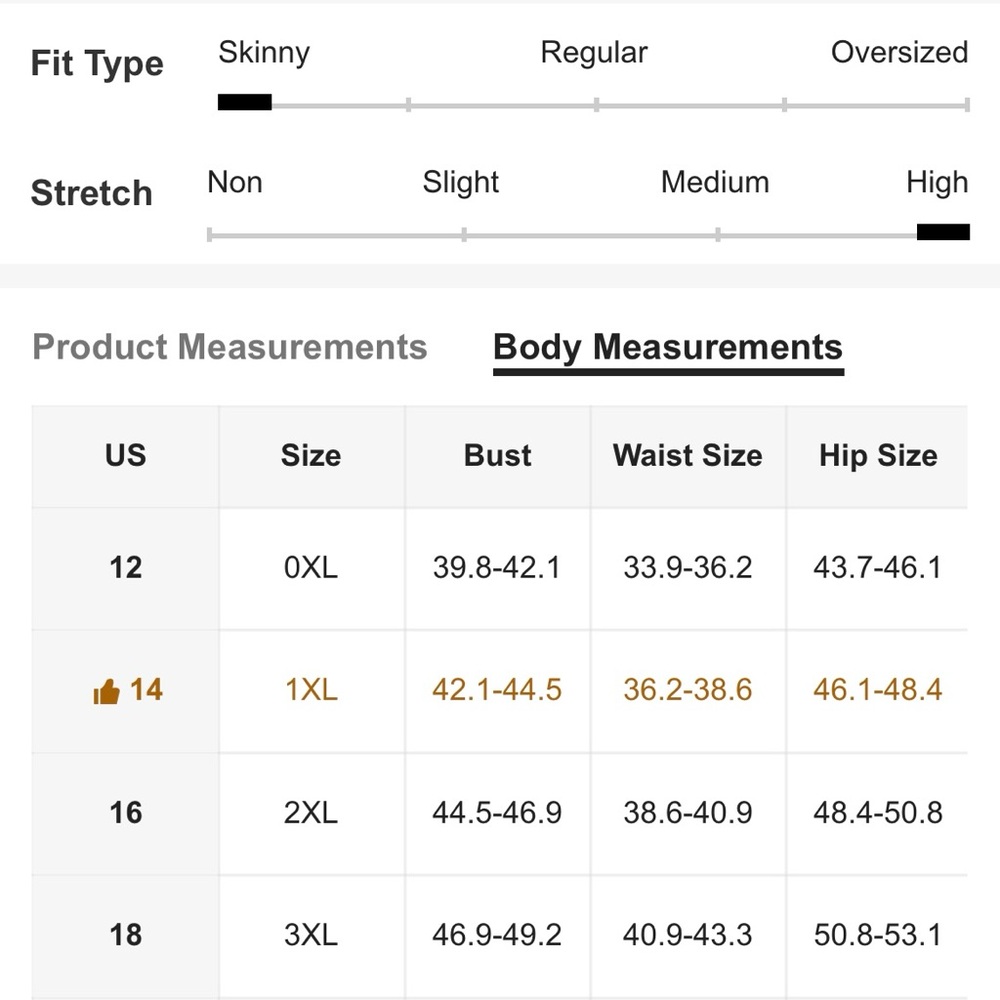This screenshot has height=1000, width=1000.
Task: Click the Oversized label on Fit Type scale
Action: (899, 53)
